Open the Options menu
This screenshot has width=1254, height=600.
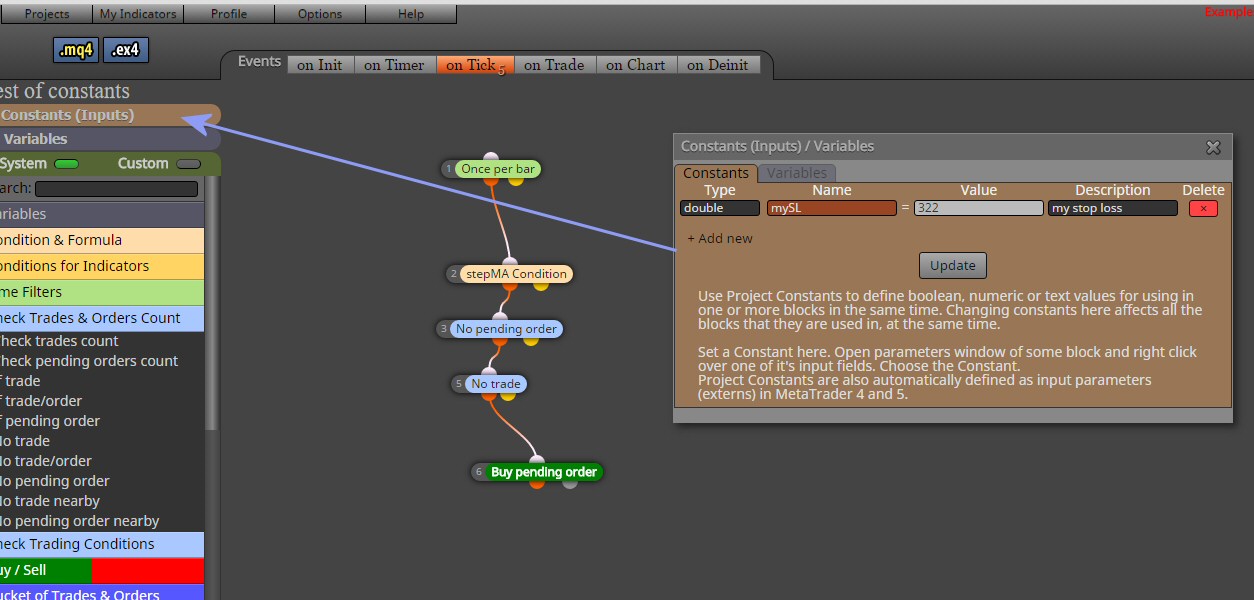[x=320, y=14]
